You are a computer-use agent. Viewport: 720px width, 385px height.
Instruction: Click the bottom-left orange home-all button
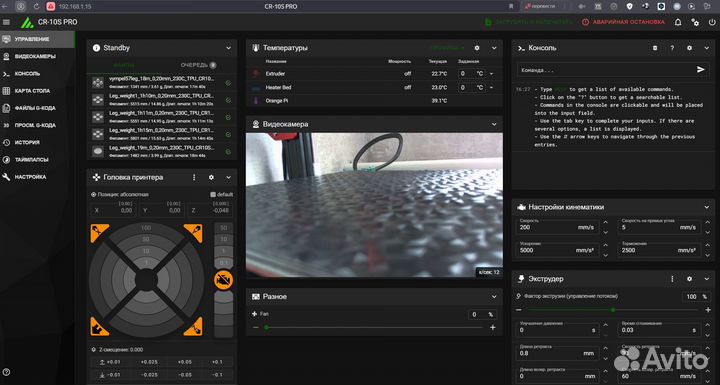click(99, 327)
